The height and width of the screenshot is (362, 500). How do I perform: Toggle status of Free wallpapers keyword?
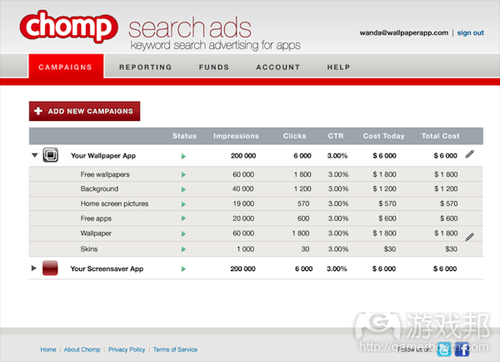(183, 174)
